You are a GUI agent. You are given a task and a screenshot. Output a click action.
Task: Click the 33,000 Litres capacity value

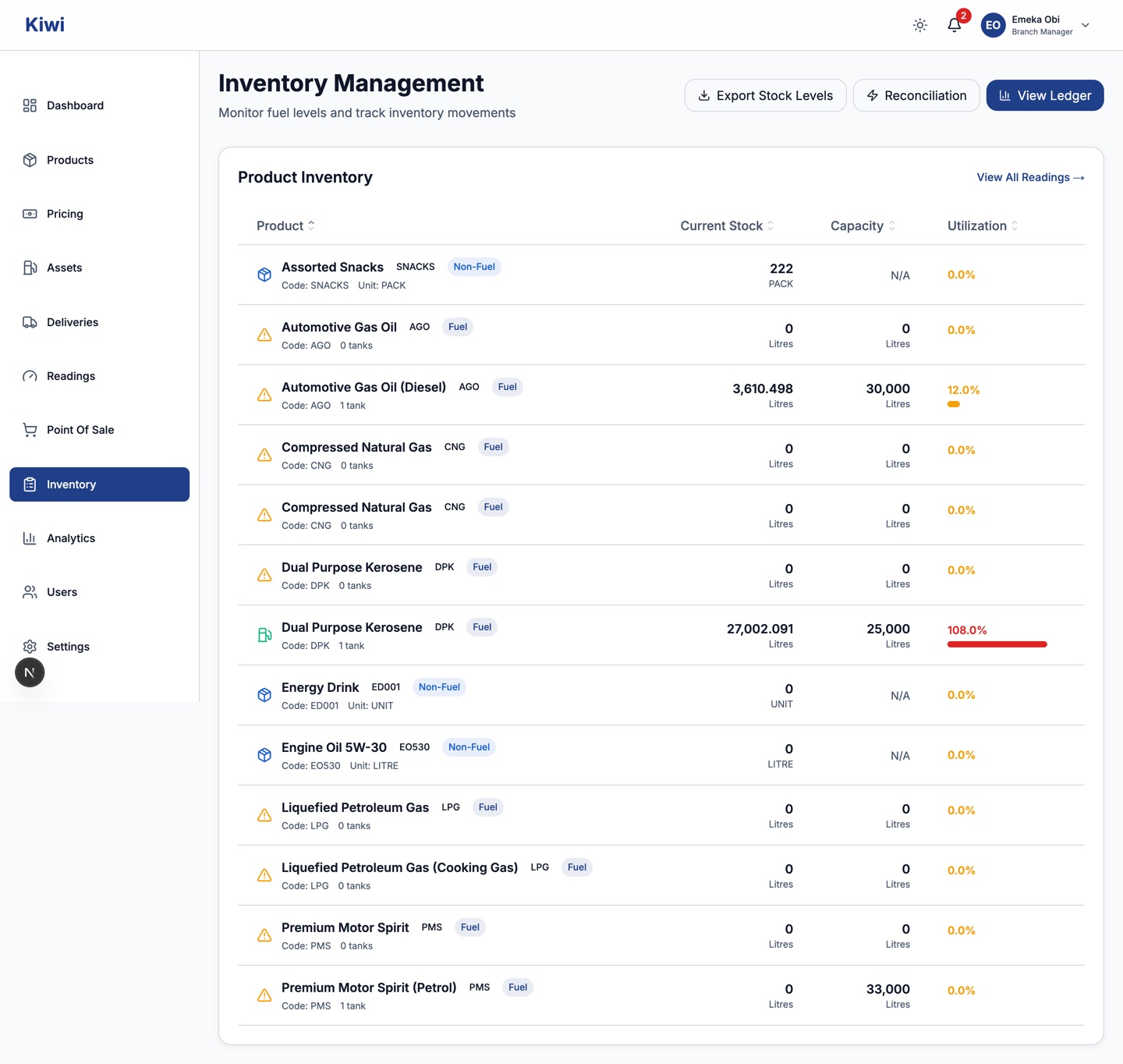pos(888,995)
